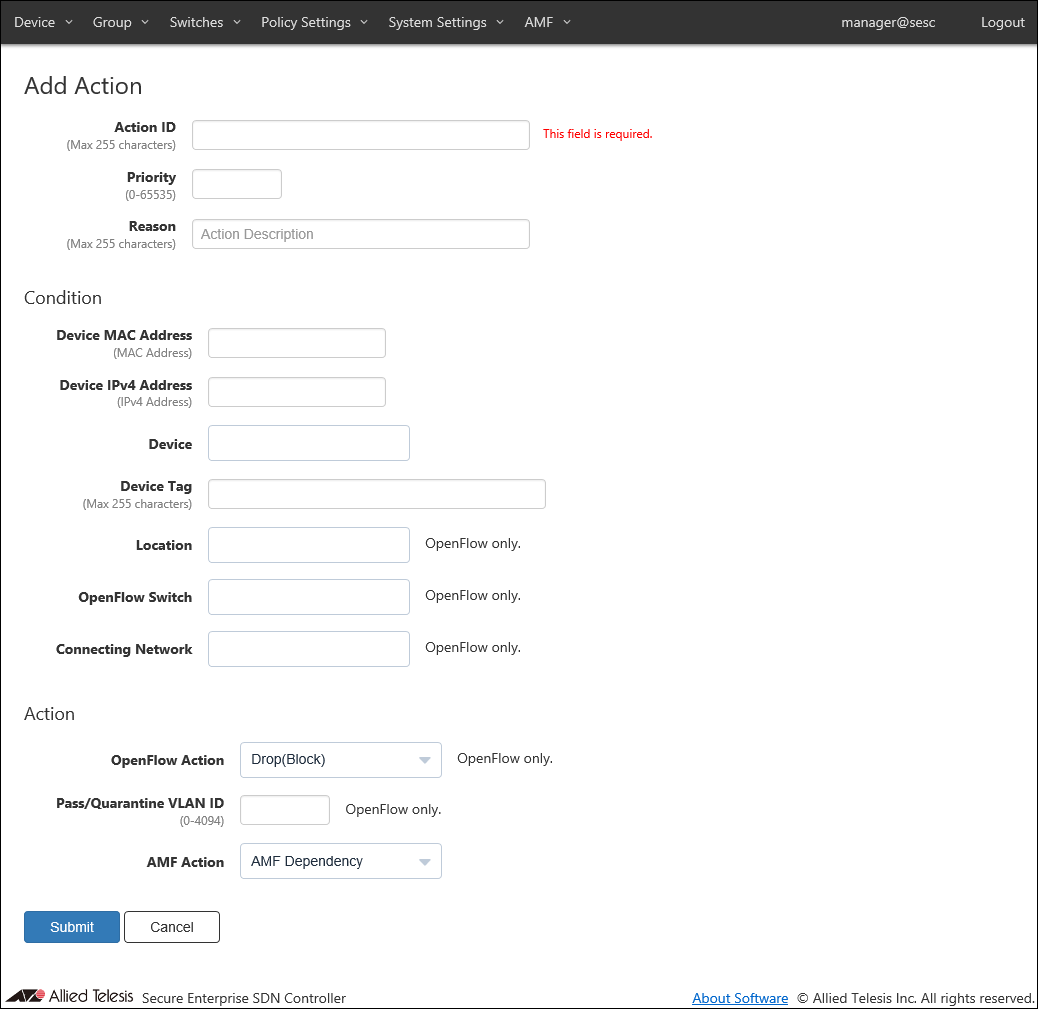
Task: Open the AMF Action dropdown
Action: [x=341, y=861]
